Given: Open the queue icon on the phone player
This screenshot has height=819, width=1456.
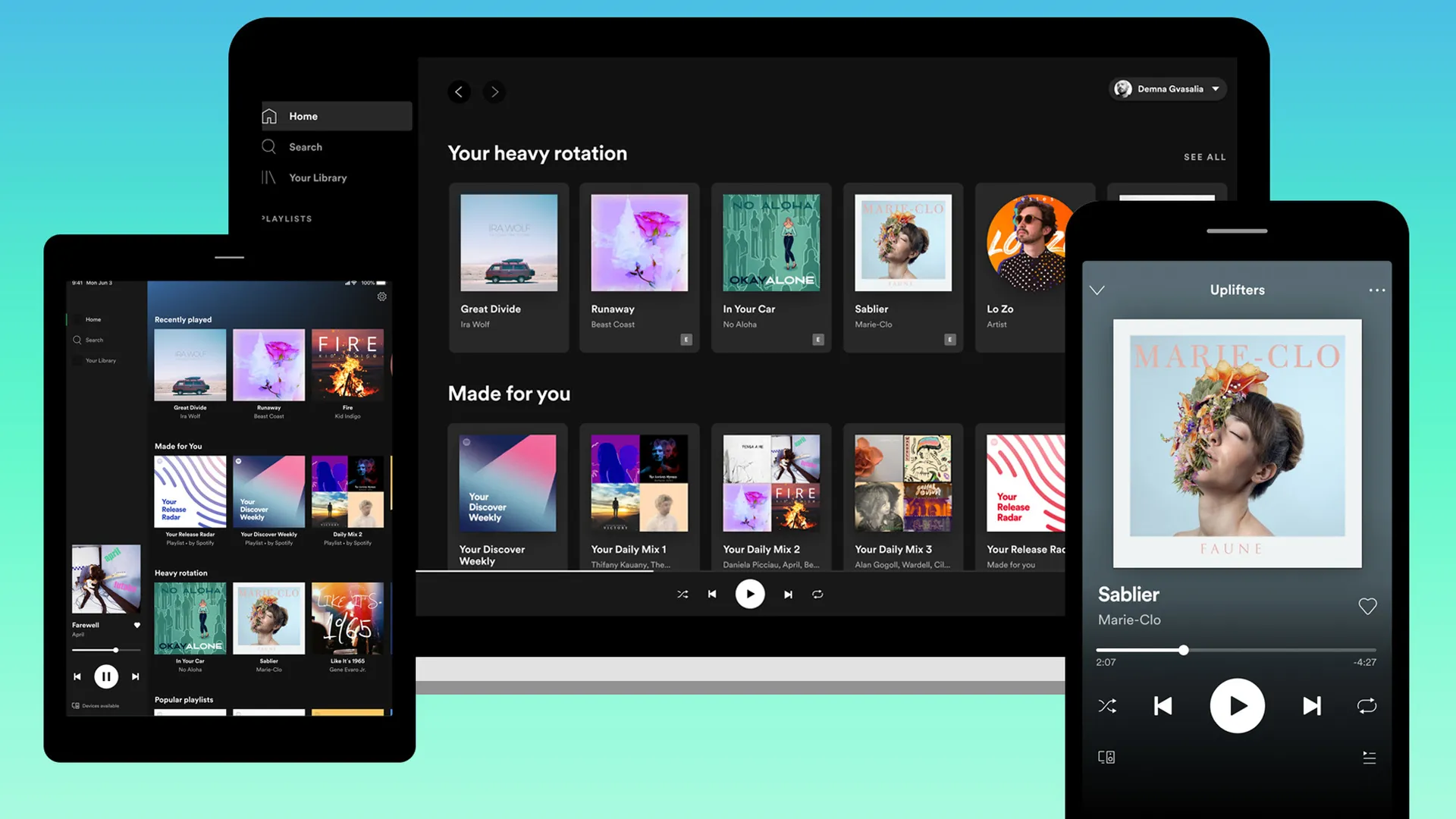Looking at the screenshot, I should click(x=1369, y=757).
